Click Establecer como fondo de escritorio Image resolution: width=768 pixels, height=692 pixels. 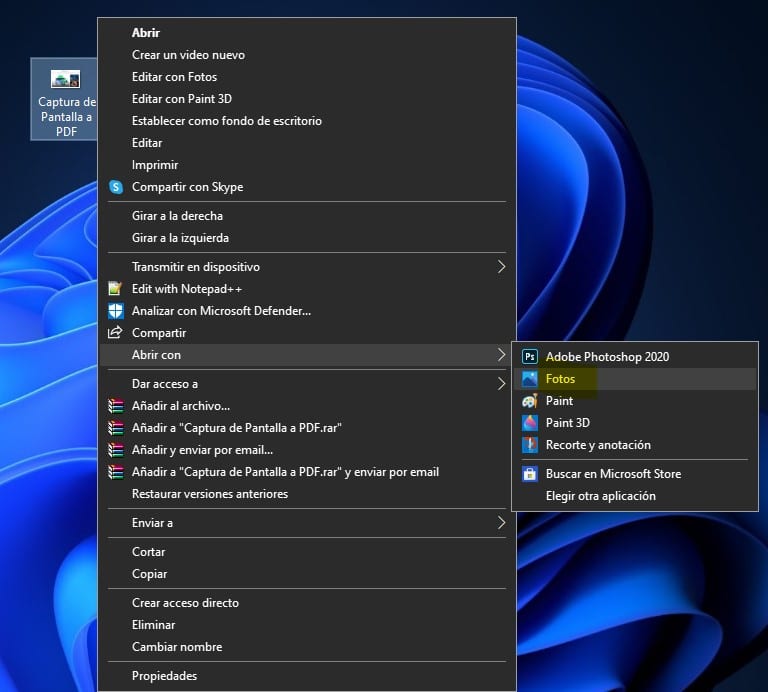point(307,121)
